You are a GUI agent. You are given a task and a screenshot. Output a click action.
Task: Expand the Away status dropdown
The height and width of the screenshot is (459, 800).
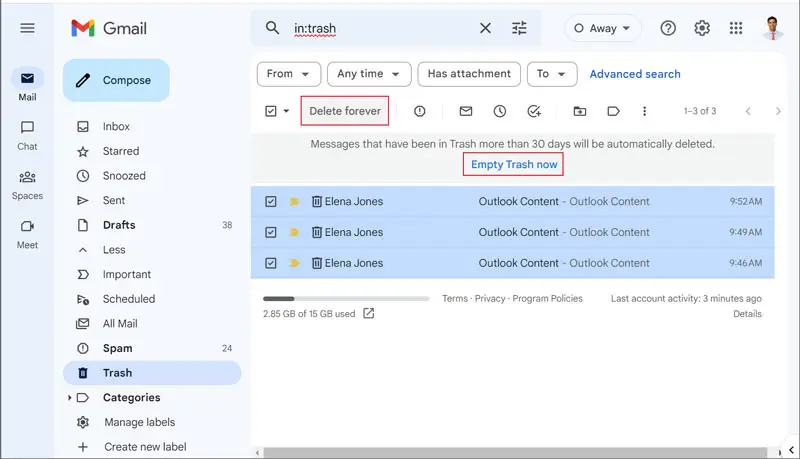[602, 28]
